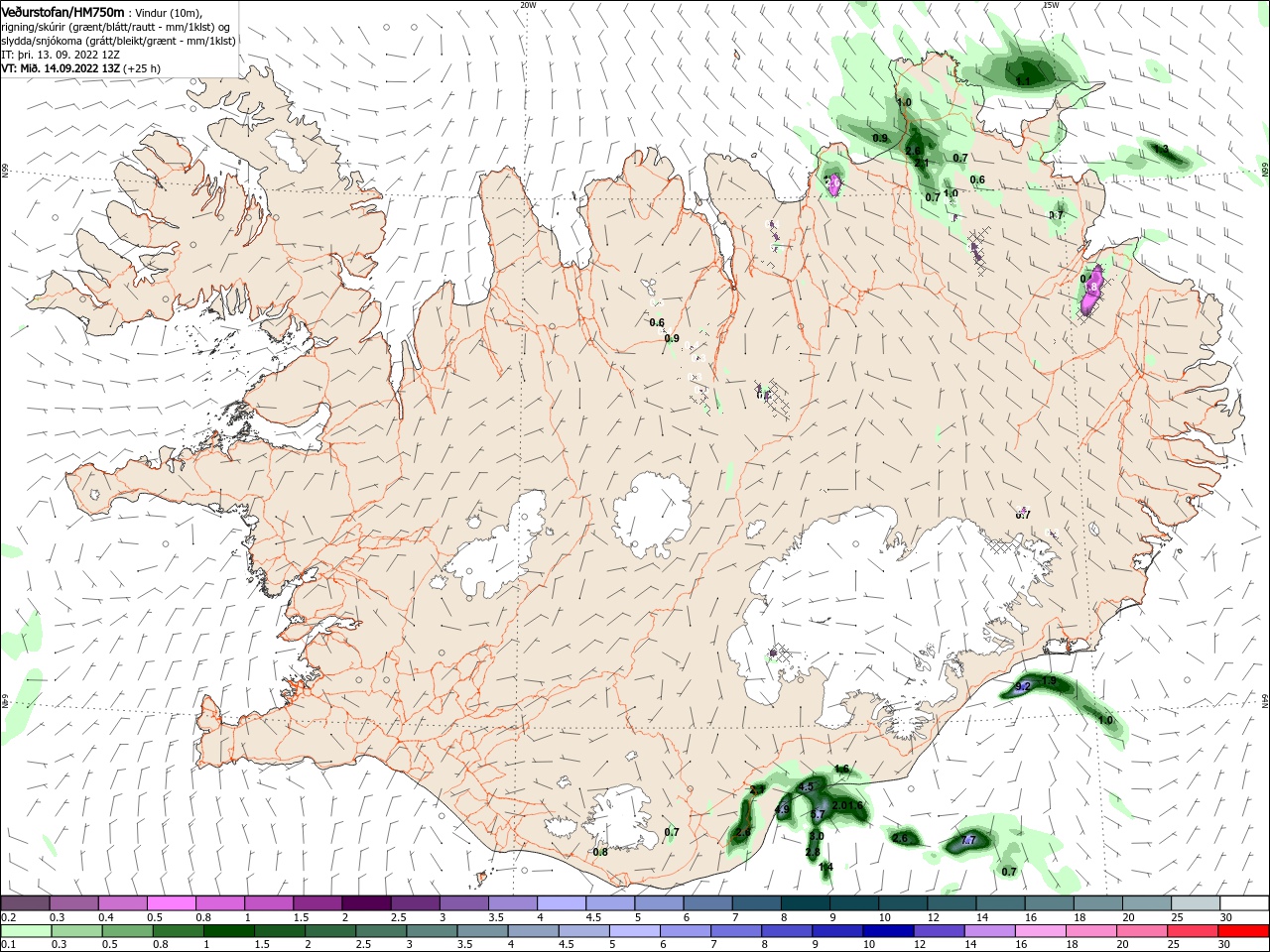1270x952 pixels.
Task: Click the 7.7 precipitation value offshore south
Action: point(969,841)
